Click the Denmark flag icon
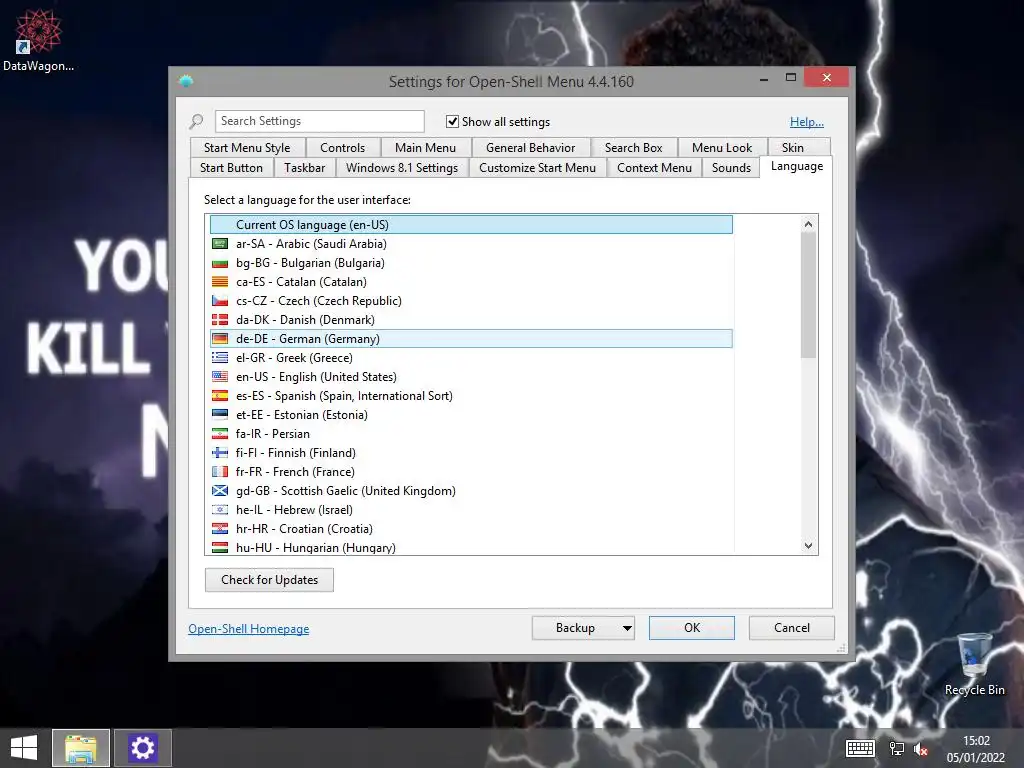This screenshot has width=1024, height=768. click(x=220, y=319)
